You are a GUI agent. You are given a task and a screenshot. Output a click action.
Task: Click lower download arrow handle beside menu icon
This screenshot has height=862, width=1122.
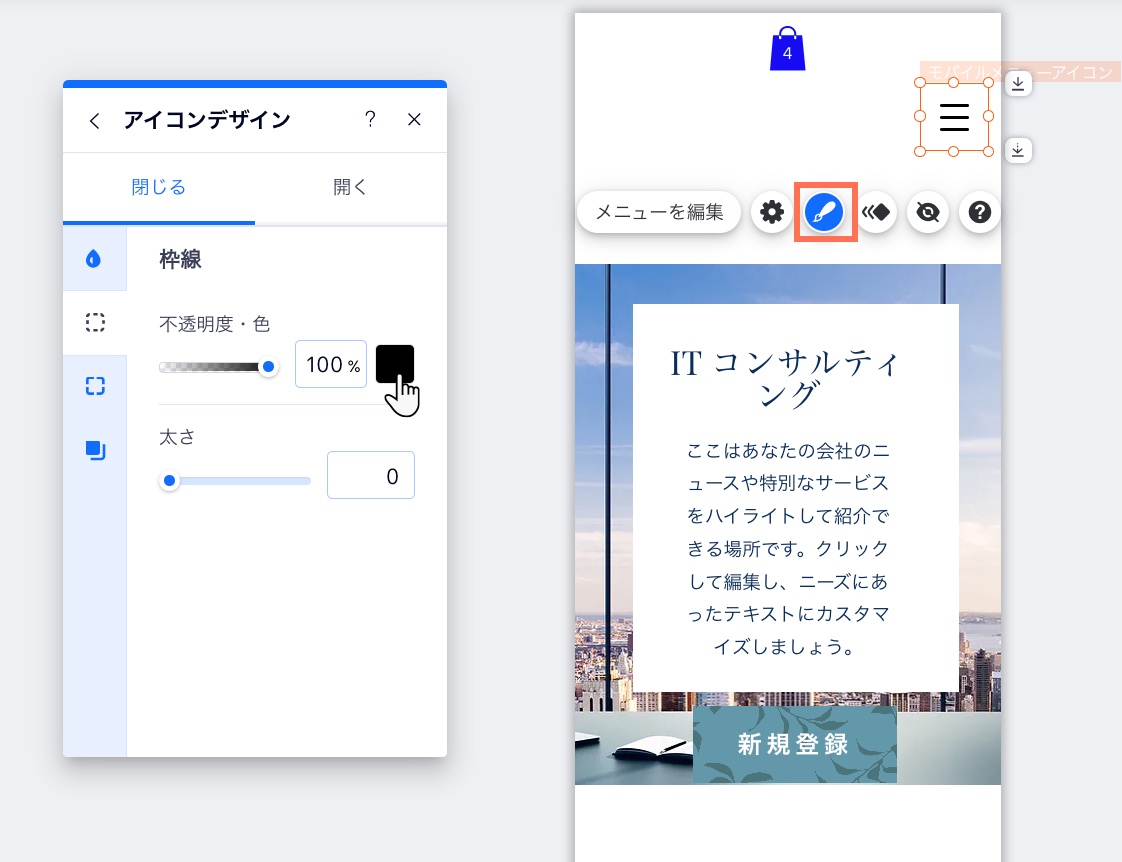coord(1018,150)
